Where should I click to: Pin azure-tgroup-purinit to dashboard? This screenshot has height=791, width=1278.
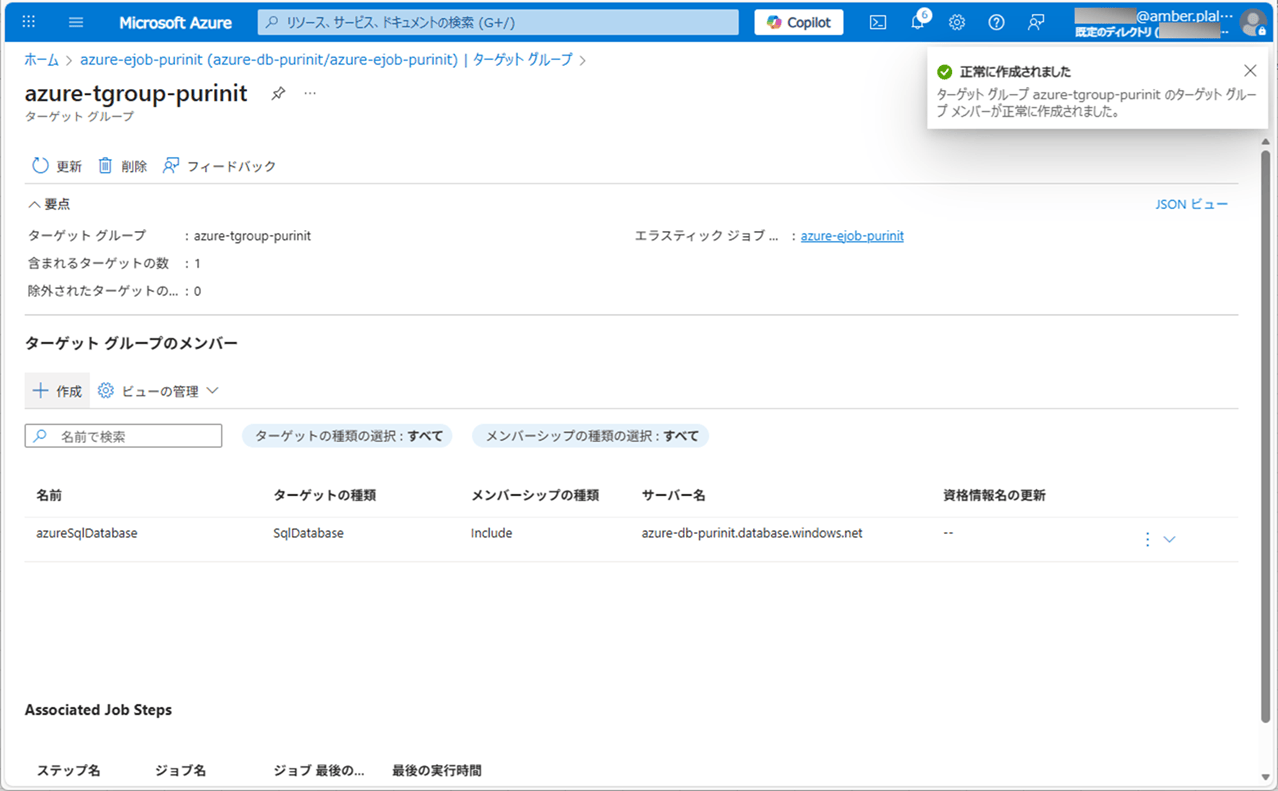[x=279, y=93]
